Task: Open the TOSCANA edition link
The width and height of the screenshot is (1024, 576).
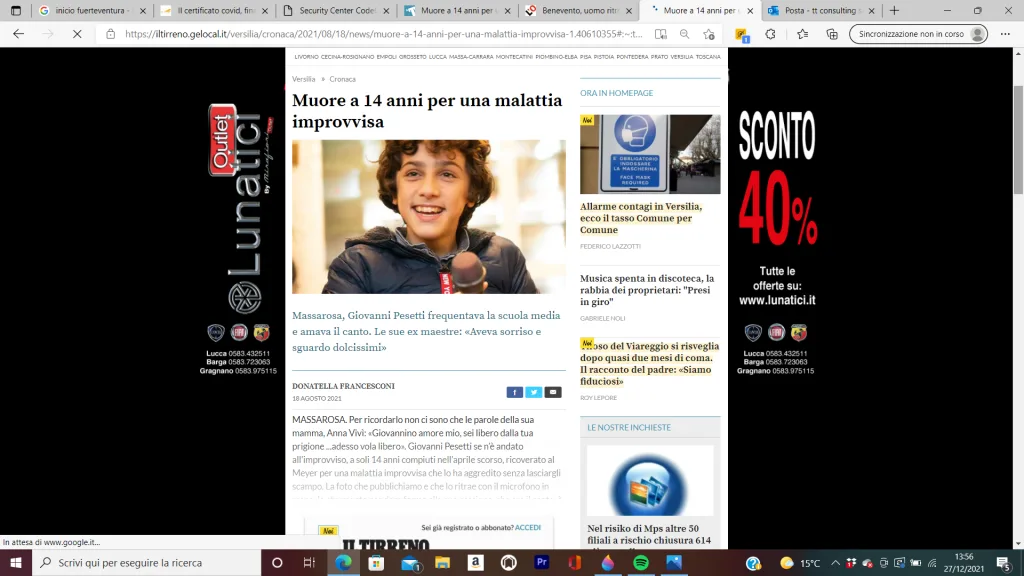Action: 708,57
